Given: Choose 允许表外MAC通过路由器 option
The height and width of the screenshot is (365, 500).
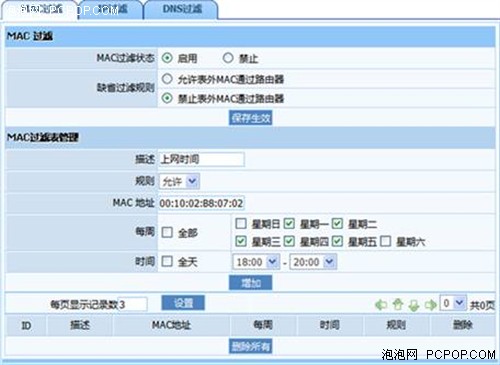Looking at the screenshot, I should [x=167, y=79].
